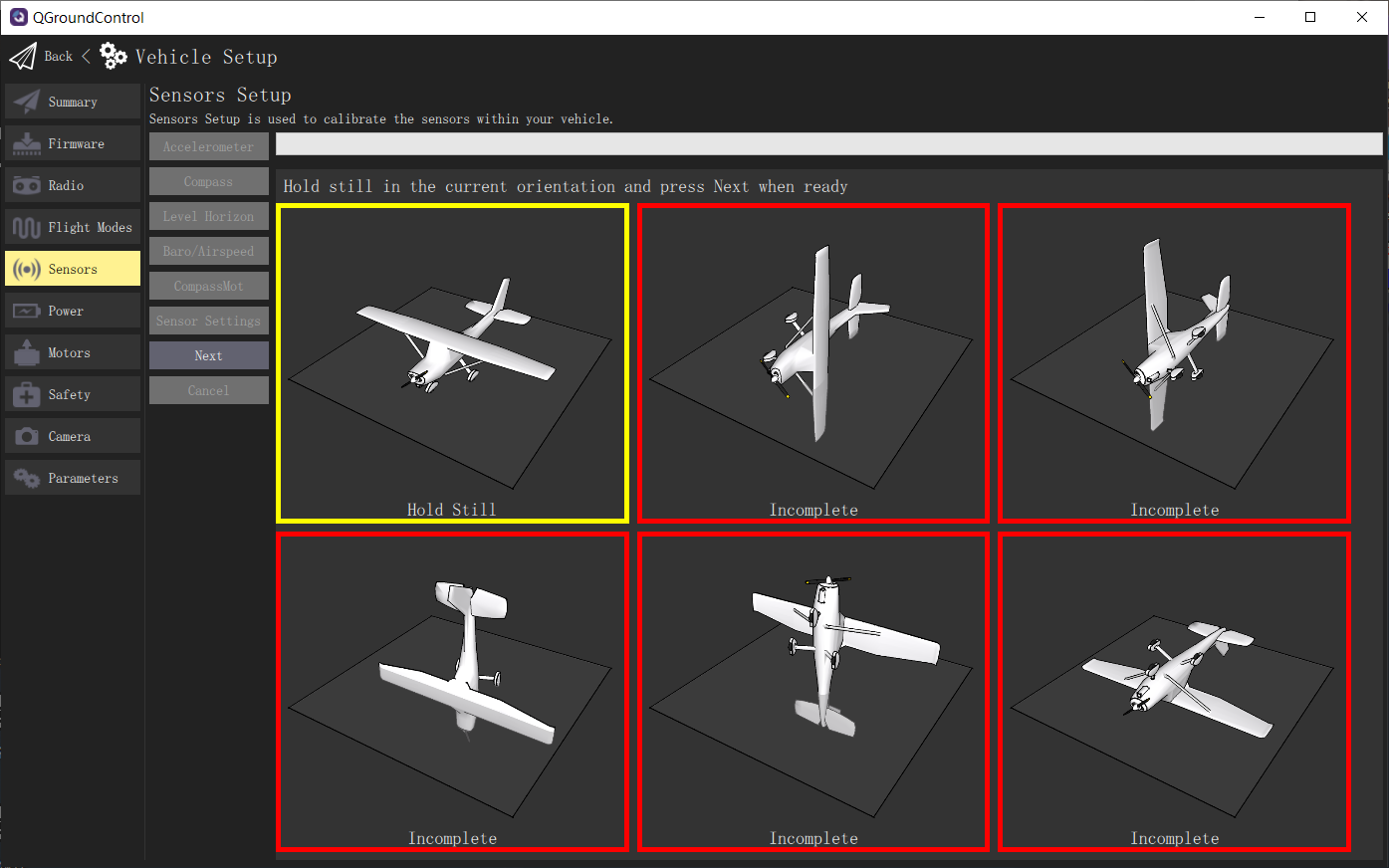Select the Camera setup icon

pos(25,435)
